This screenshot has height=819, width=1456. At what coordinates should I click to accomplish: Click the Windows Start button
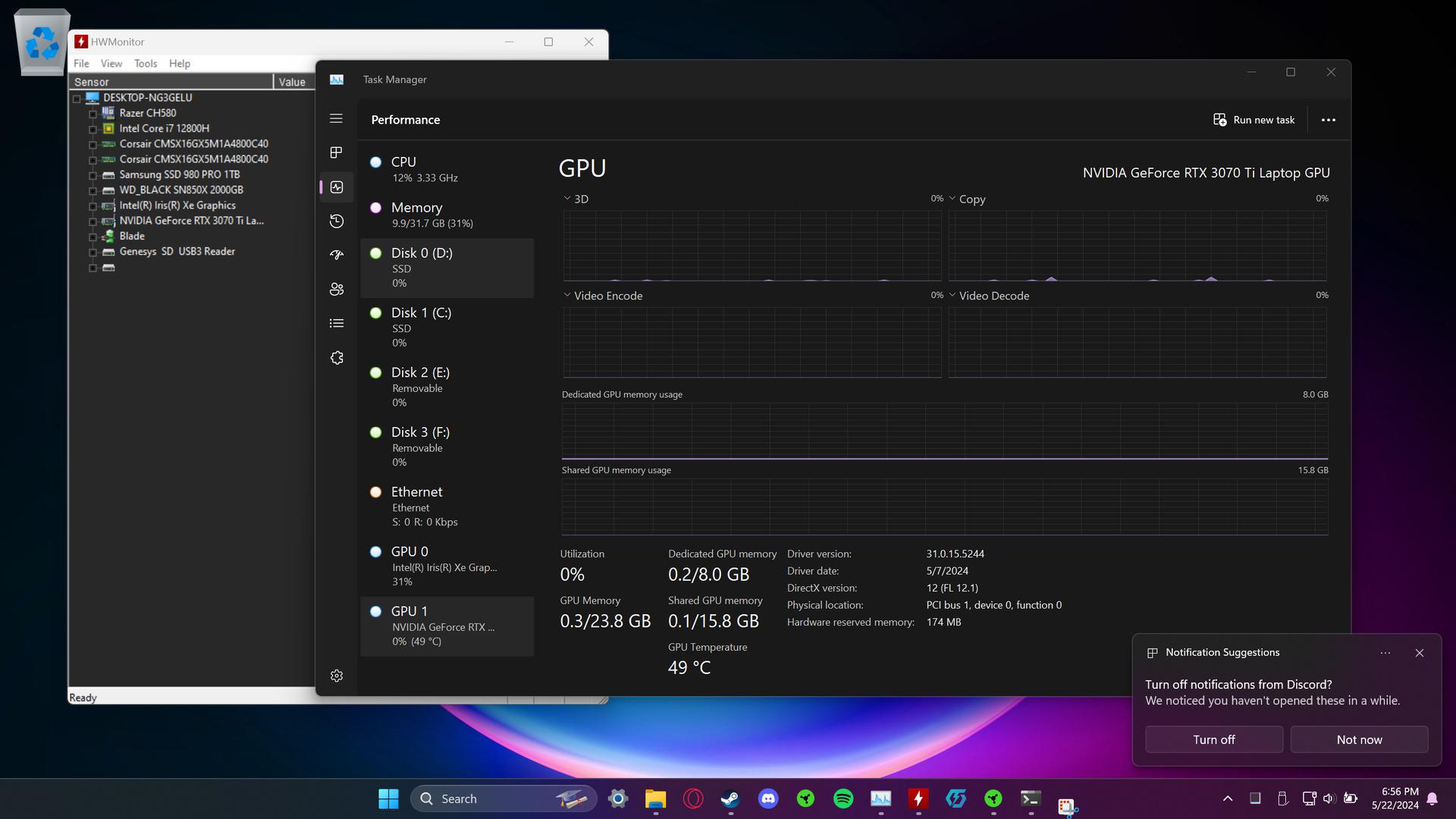(x=388, y=799)
